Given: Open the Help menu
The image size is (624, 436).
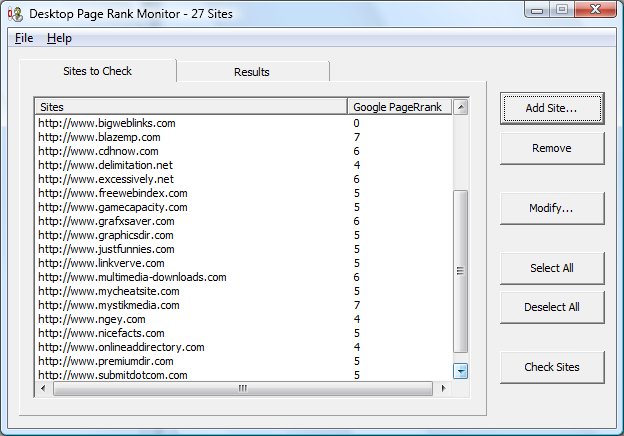Looking at the screenshot, I should (59, 38).
